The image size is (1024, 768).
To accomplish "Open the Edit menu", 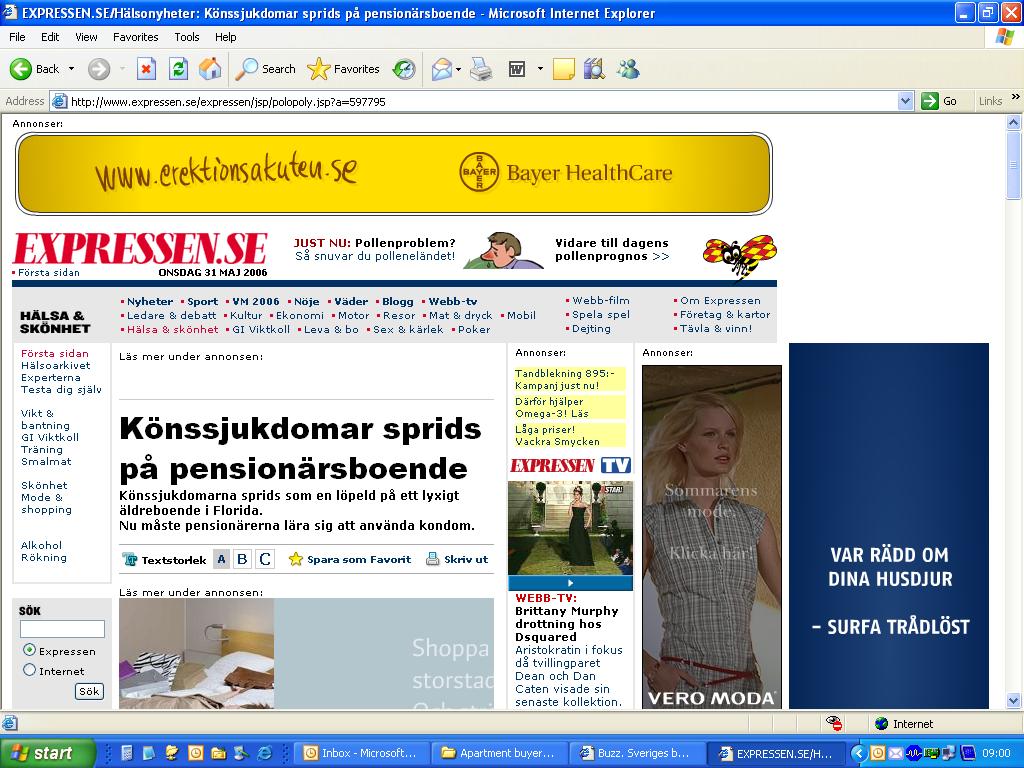I will point(50,37).
